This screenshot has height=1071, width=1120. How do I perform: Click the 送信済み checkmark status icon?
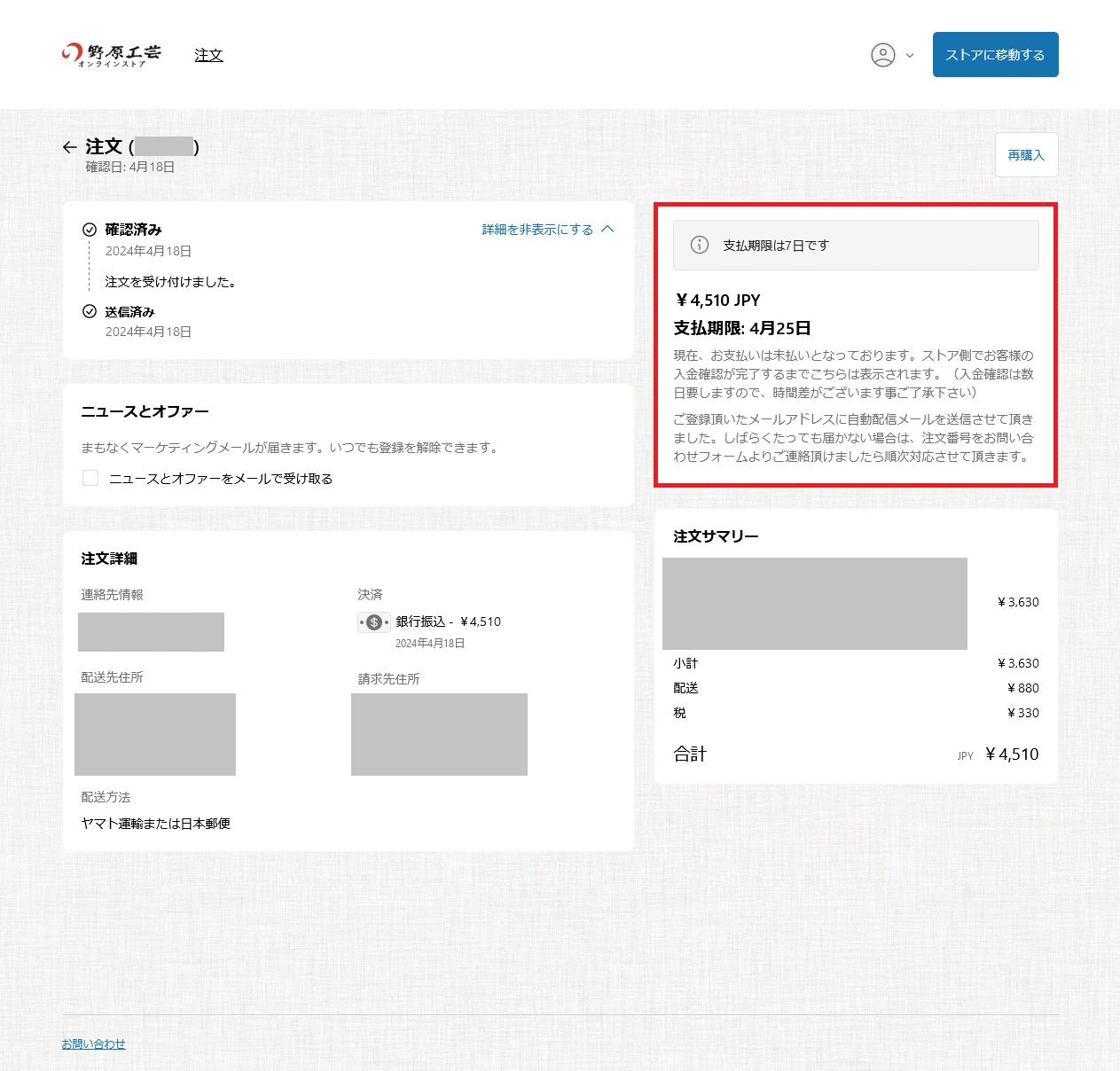[x=90, y=311]
